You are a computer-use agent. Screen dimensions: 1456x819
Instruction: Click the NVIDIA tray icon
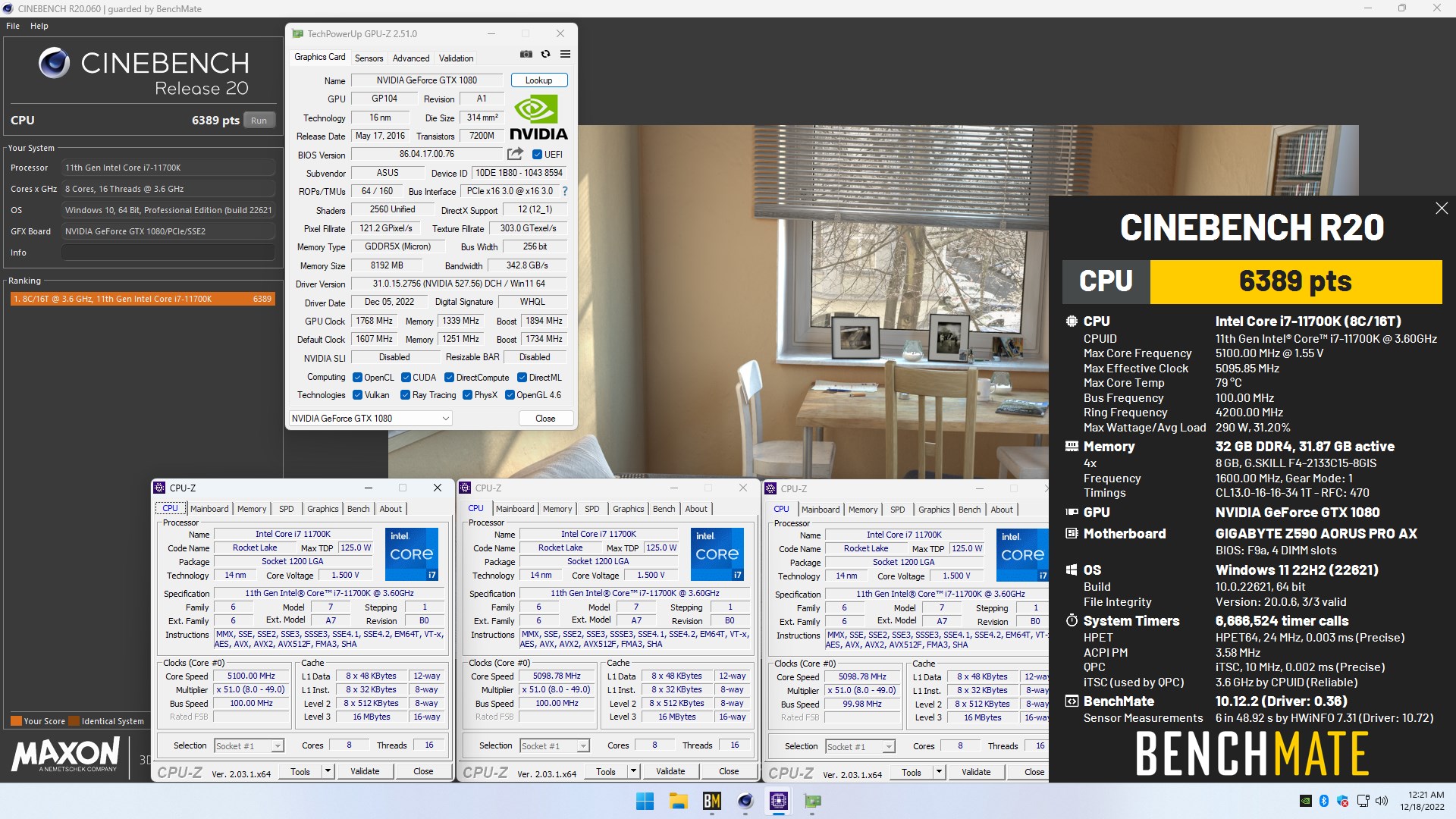click(1306, 801)
